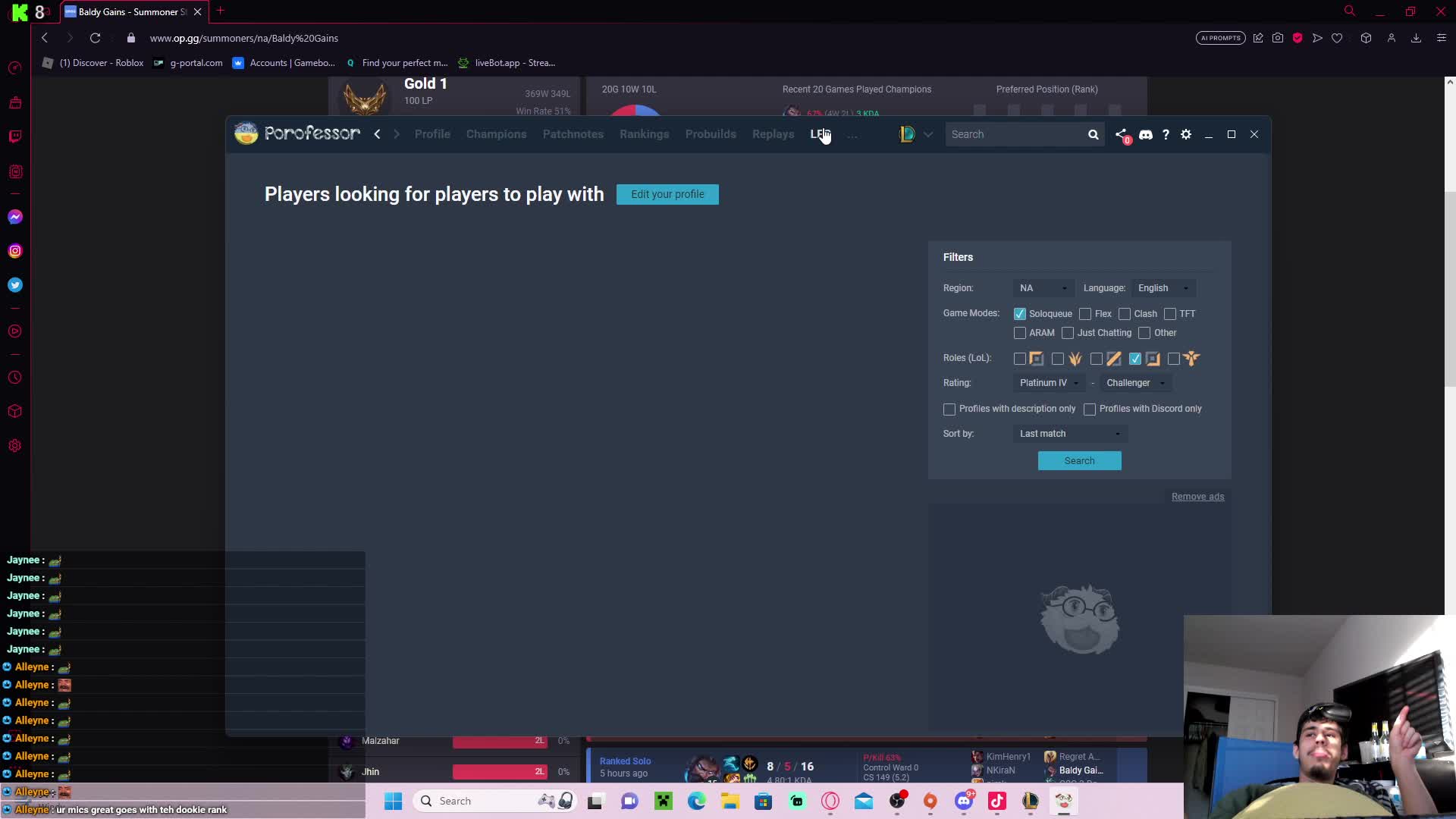Check the support role checkbox
Viewport: 1456px width, 819px height.
1174,359
